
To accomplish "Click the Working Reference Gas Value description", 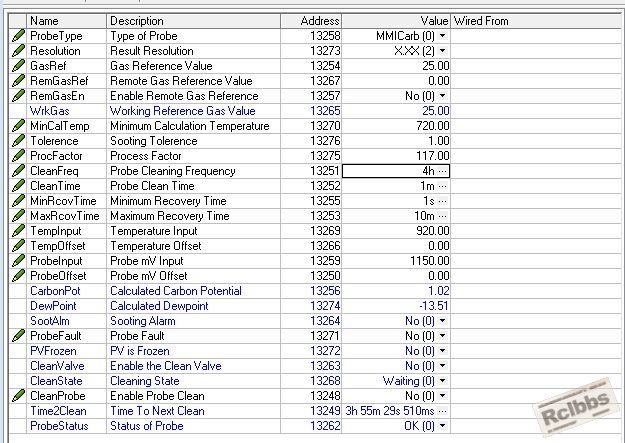I will tap(183, 111).
